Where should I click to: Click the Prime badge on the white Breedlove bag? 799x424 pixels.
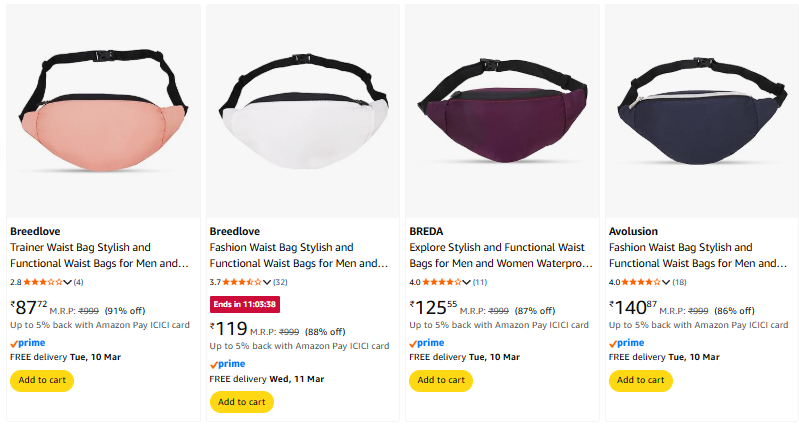tap(228, 364)
